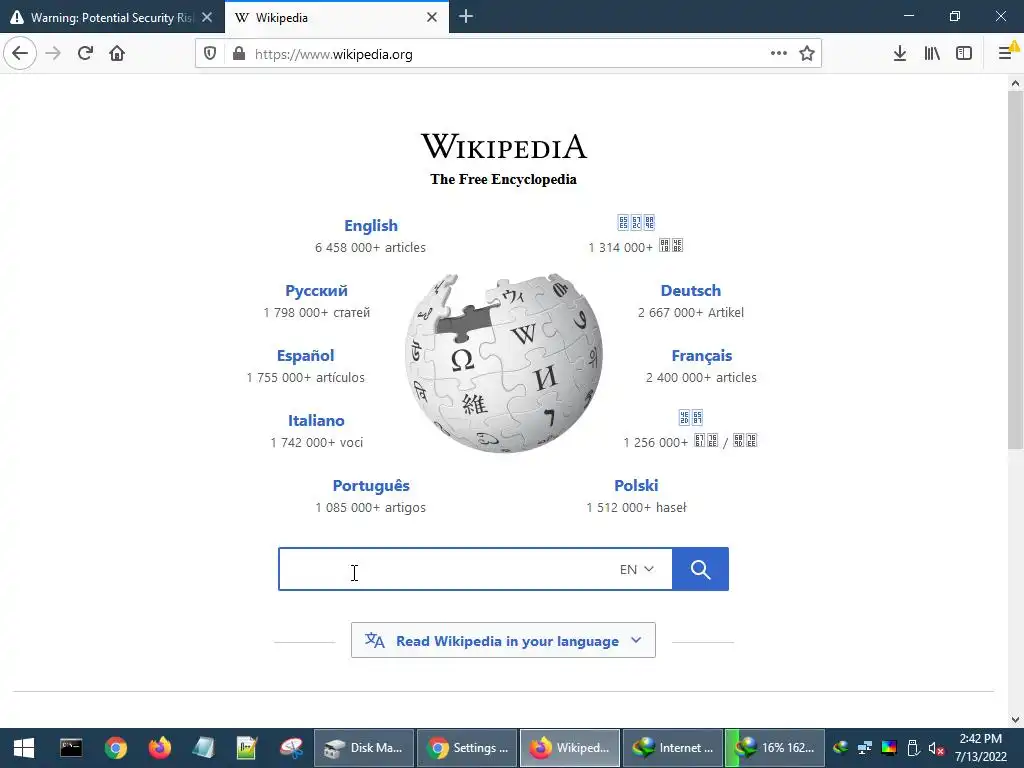This screenshot has width=1024, height=768.
Task: Click the muted volume tray icon
Action: click(936, 748)
